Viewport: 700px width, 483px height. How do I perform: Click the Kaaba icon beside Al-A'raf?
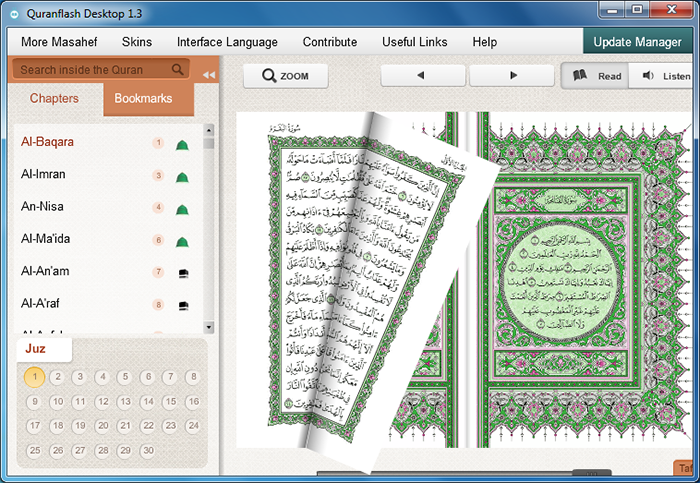point(183,305)
